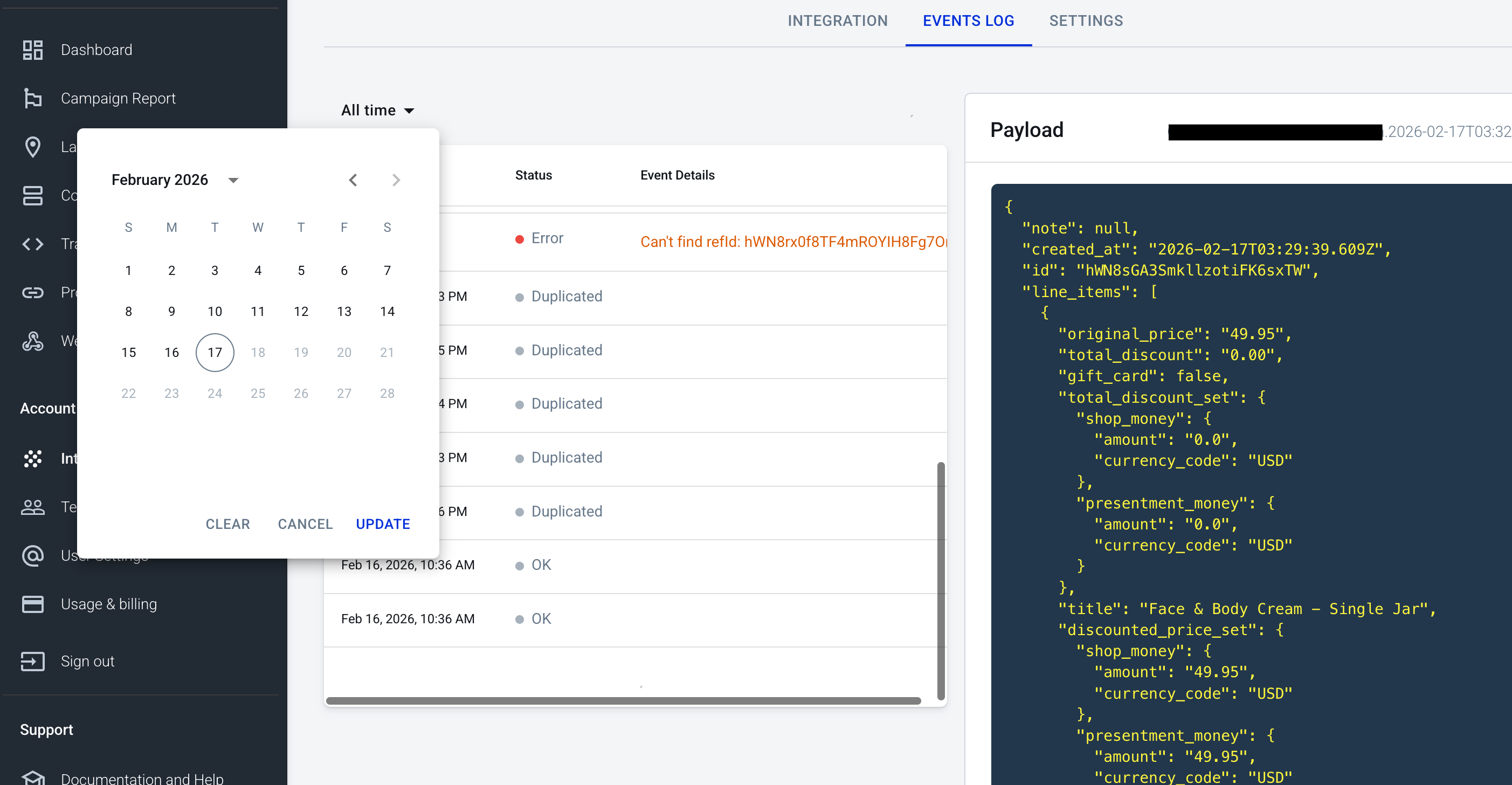Pick the circled date 17

point(215,352)
